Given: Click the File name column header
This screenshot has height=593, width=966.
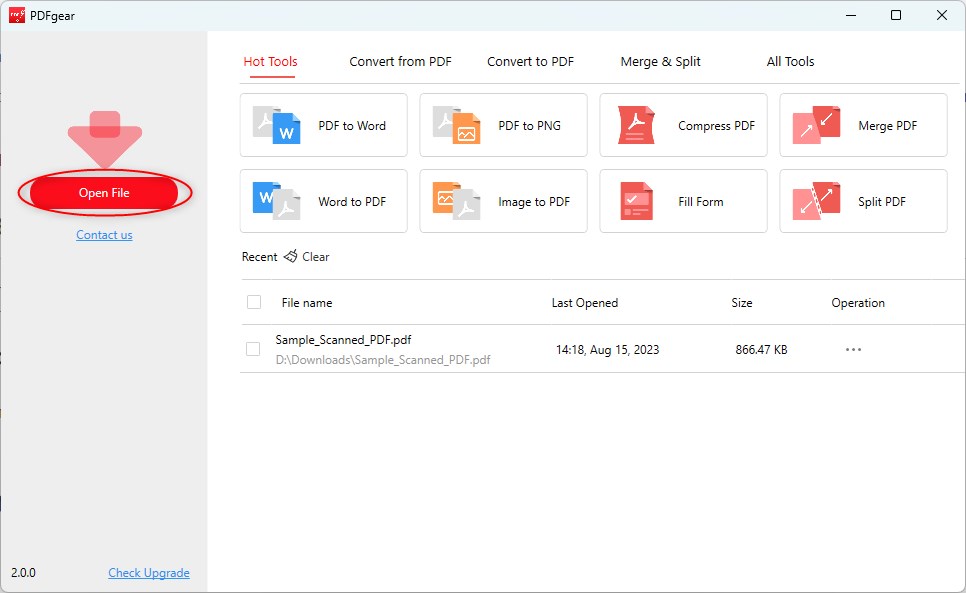Looking at the screenshot, I should click(x=307, y=302).
